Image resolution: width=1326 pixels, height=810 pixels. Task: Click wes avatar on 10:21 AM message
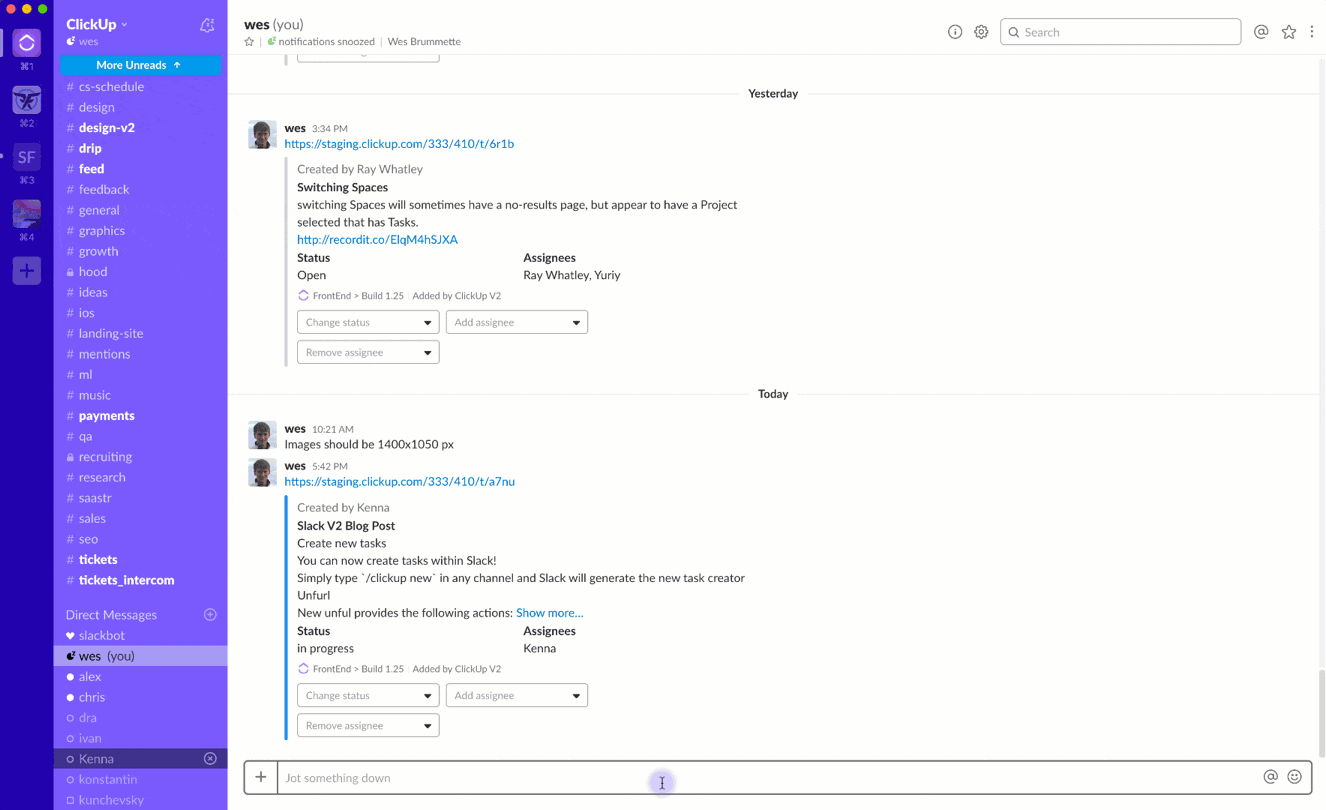262,435
